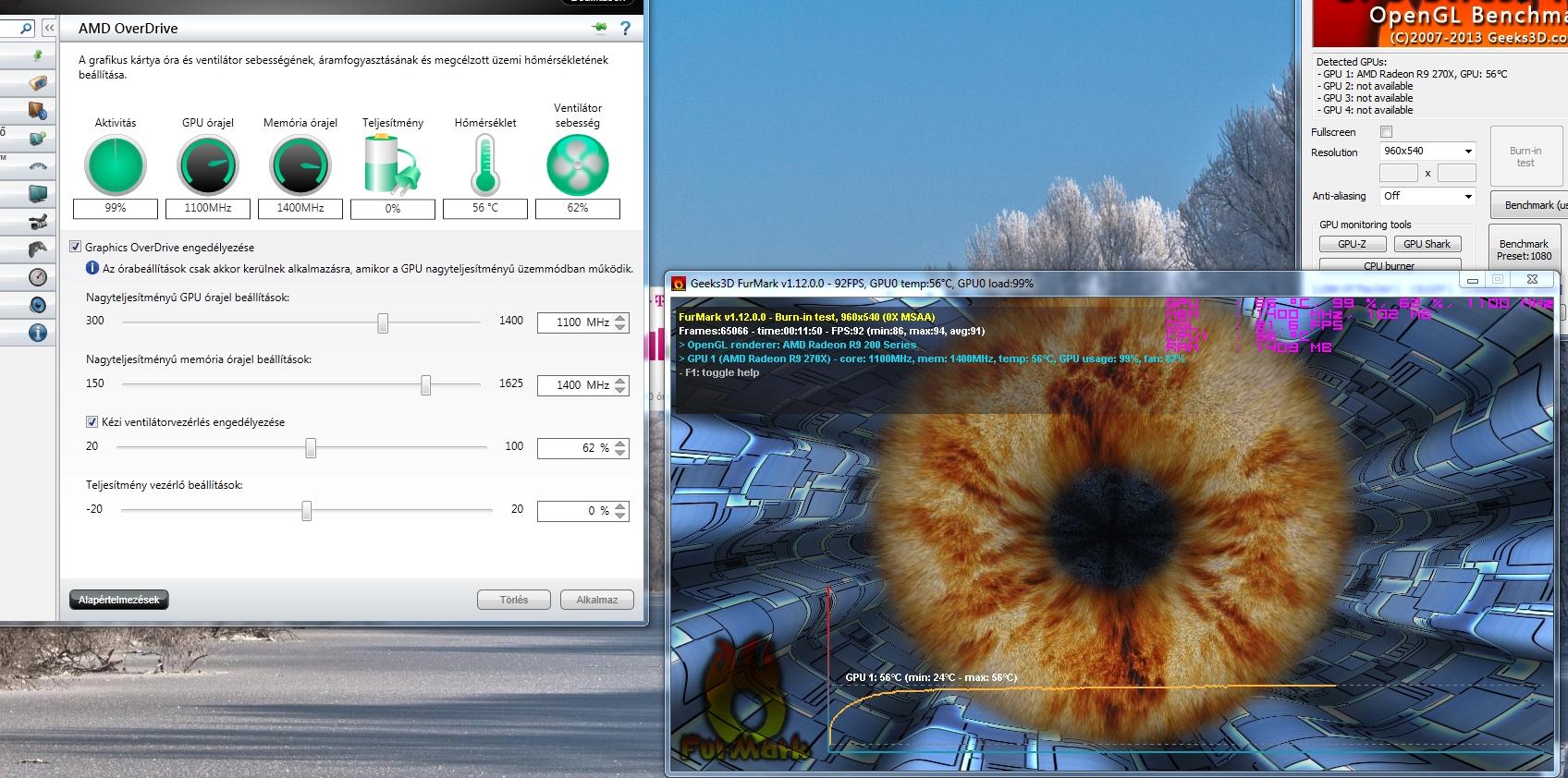The image size is (1568, 778).
Task: Click the CPU burner button
Action: [1389, 265]
